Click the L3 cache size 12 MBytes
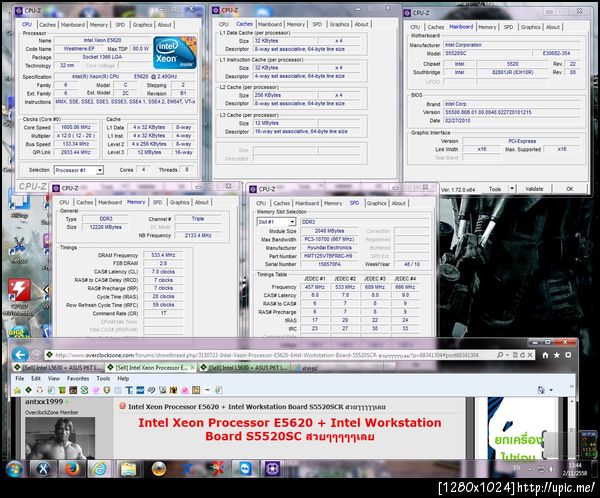 (x=285, y=123)
